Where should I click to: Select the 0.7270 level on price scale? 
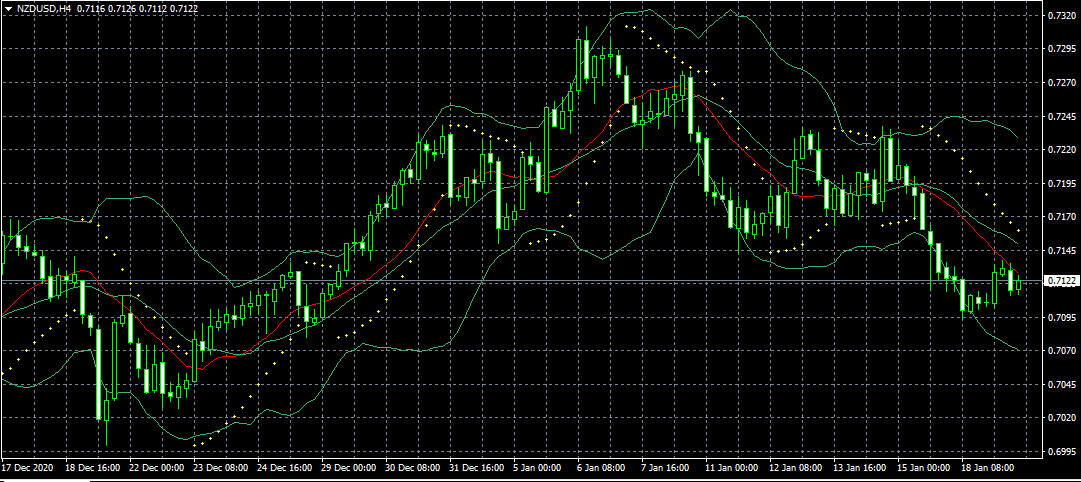(1061, 83)
